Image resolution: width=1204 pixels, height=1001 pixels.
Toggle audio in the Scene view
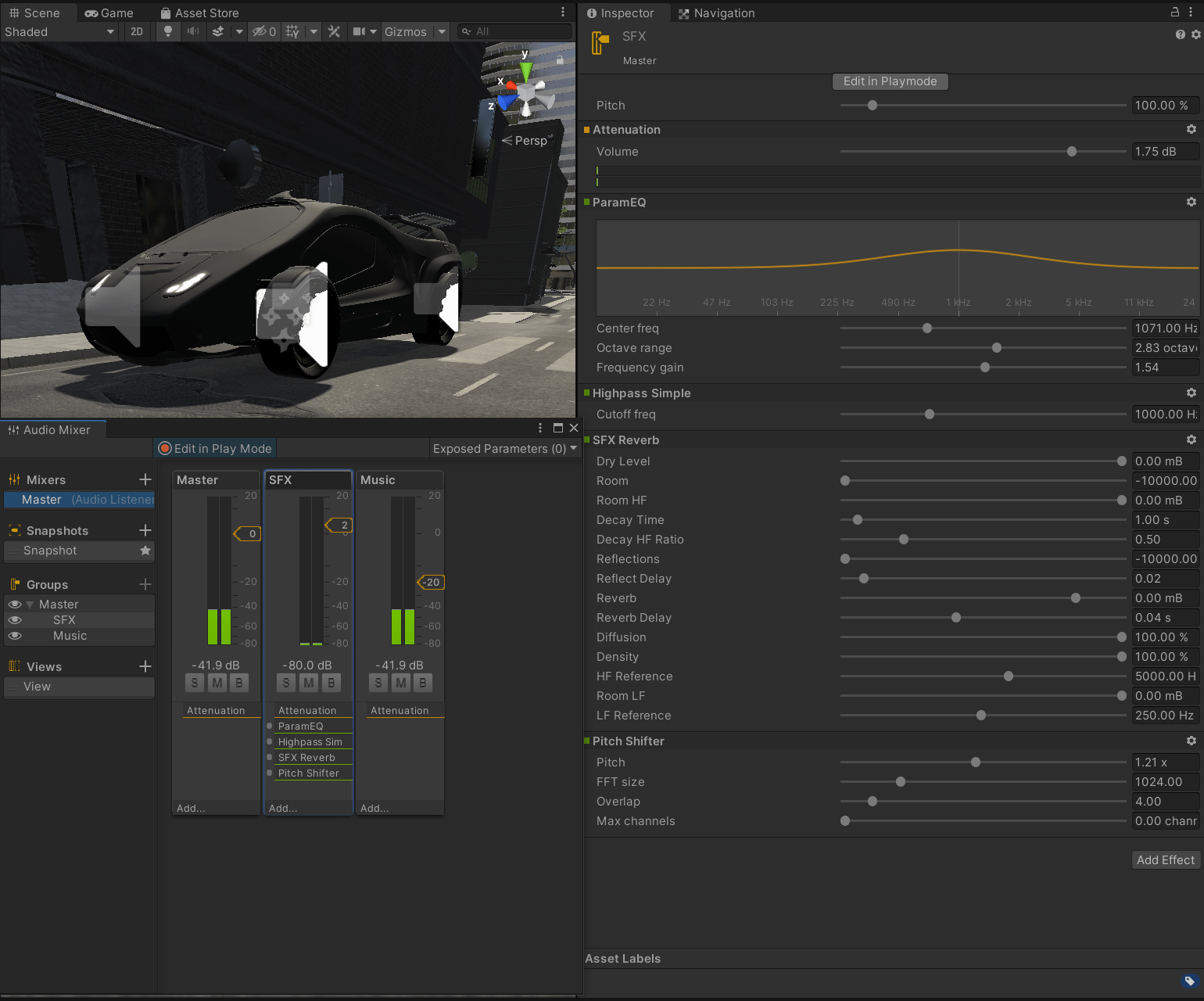[x=193, y=31]
